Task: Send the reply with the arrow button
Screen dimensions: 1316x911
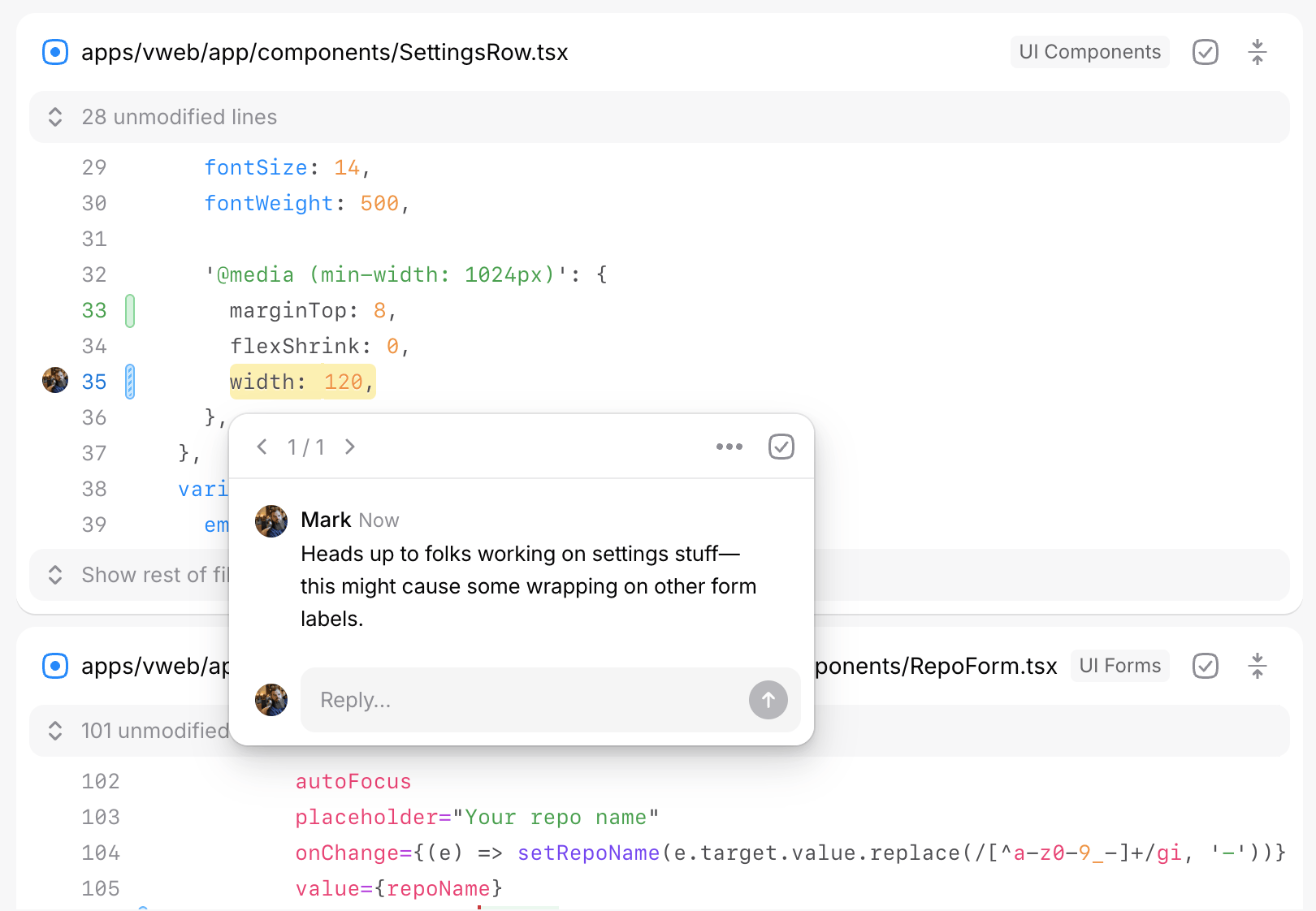Action: tap(768, 700)
